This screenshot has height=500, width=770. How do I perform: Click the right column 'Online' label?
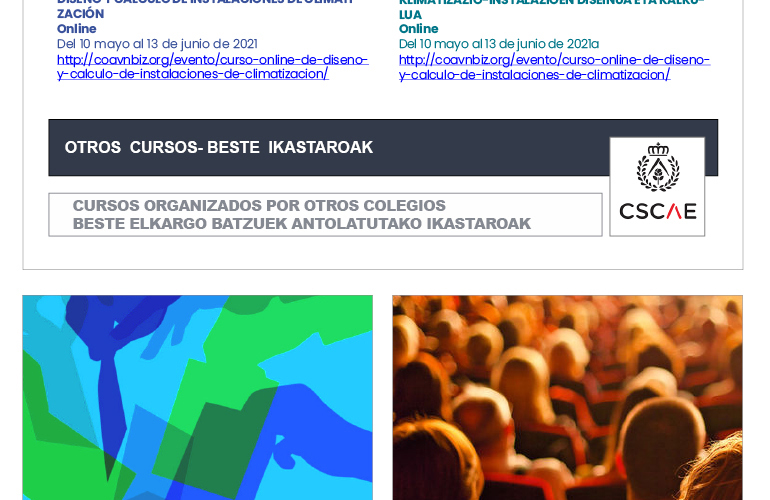418,28
